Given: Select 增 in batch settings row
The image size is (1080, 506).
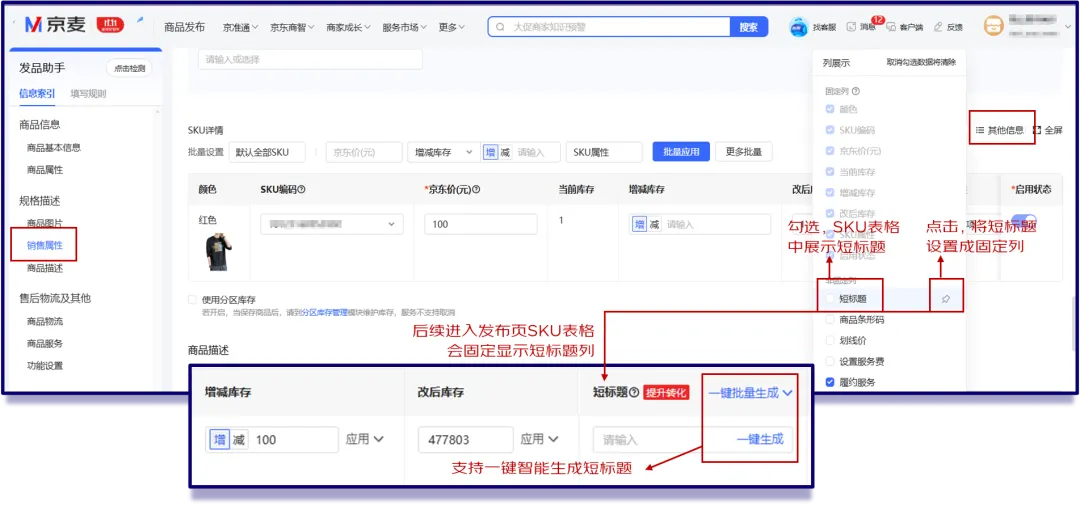Looking at the screenshot, I should [x=490, y=152].
